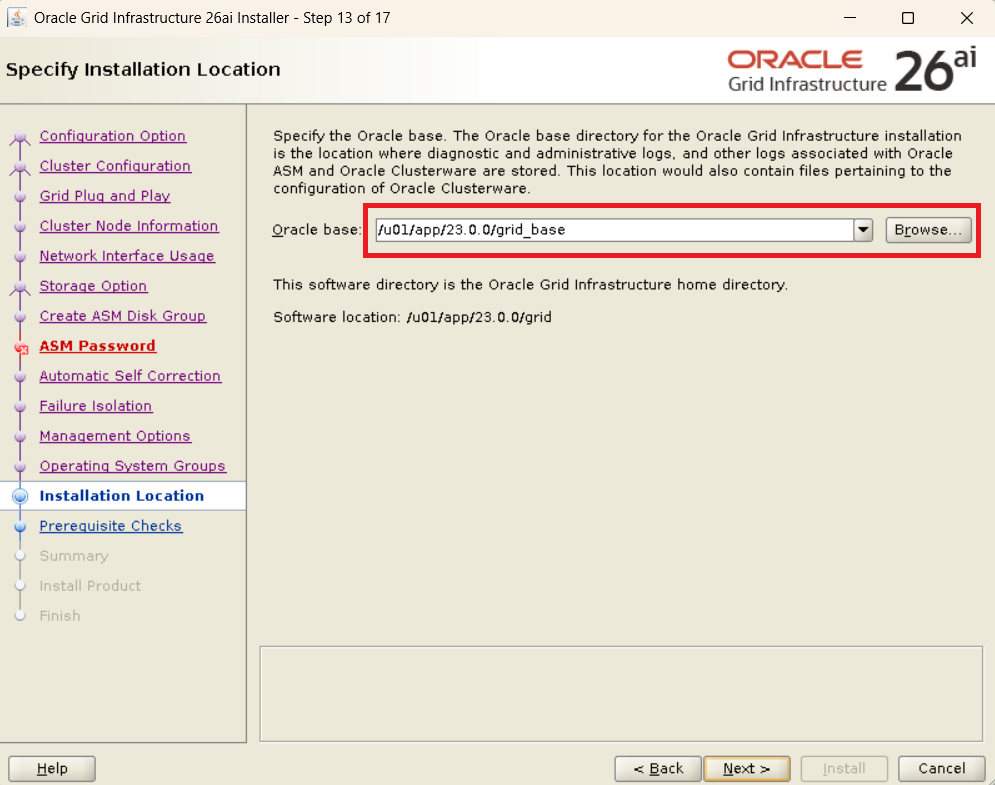Open the Oracle base path dropdown arrow
The height and width of the screenshot is (785, 995).
pos(864,230)
